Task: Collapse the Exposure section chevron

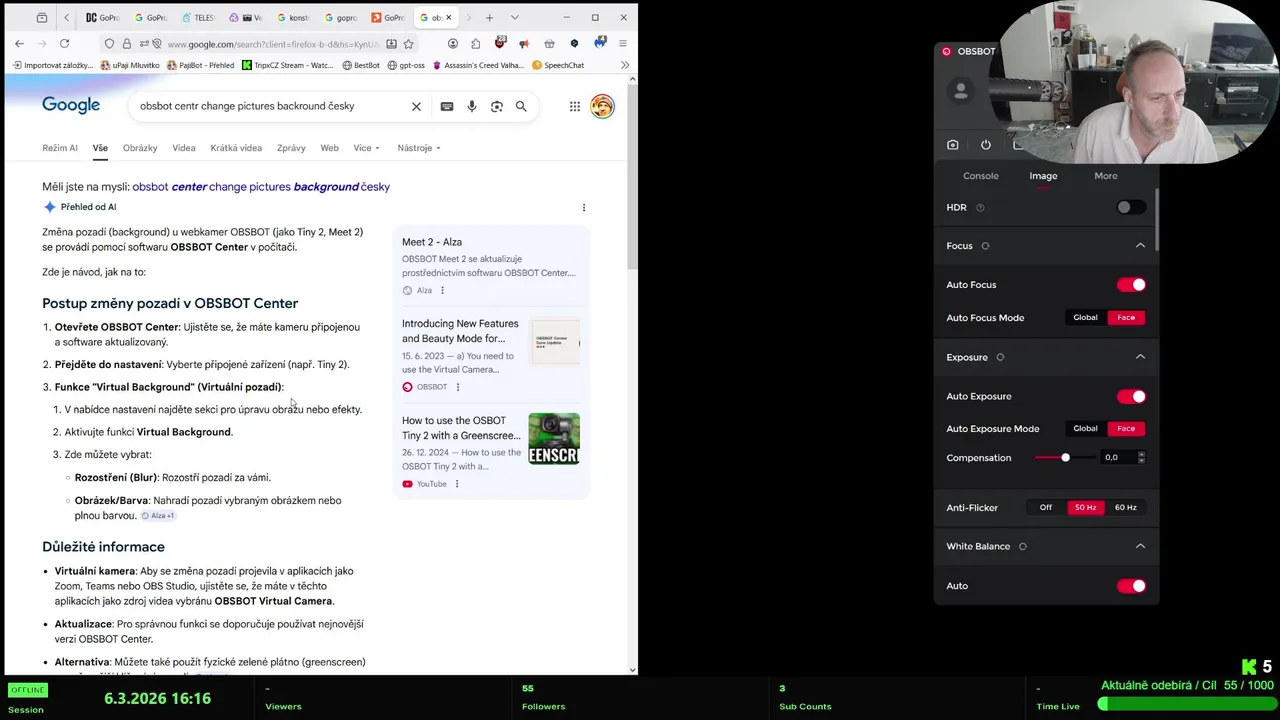Action: 1140,357
